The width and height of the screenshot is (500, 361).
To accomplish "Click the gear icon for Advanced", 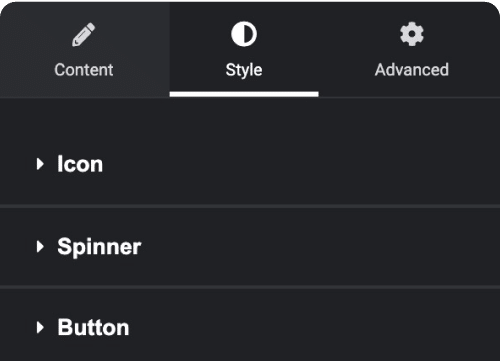I will pyautogui.click(x=412, y=34).
